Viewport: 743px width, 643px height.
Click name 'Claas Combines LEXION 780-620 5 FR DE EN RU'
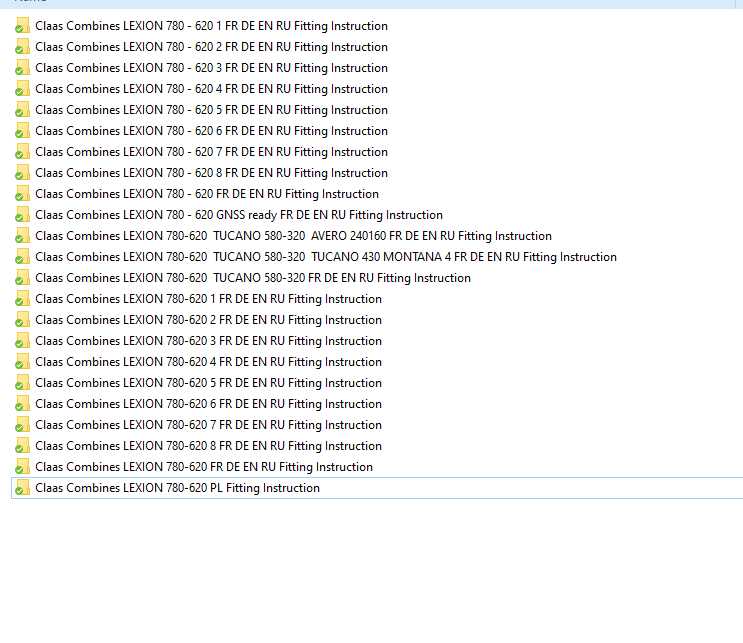208,382
